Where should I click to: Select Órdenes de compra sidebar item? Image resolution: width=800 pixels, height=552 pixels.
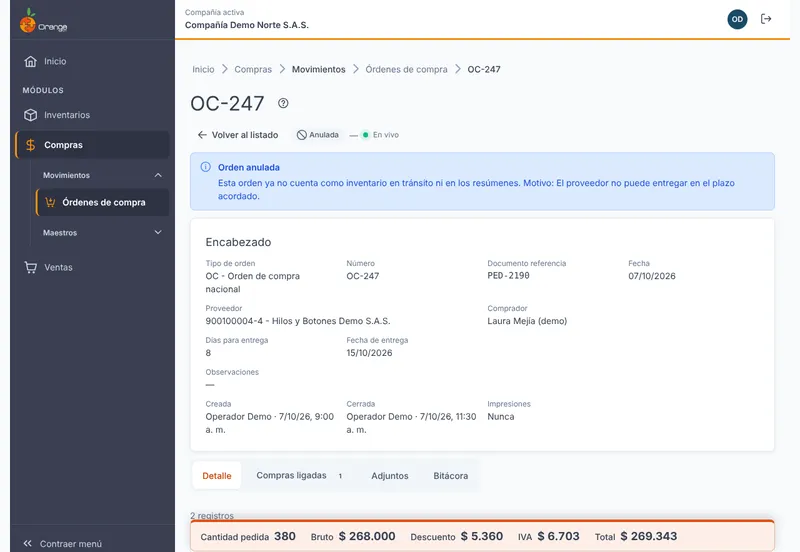(103, 203)
